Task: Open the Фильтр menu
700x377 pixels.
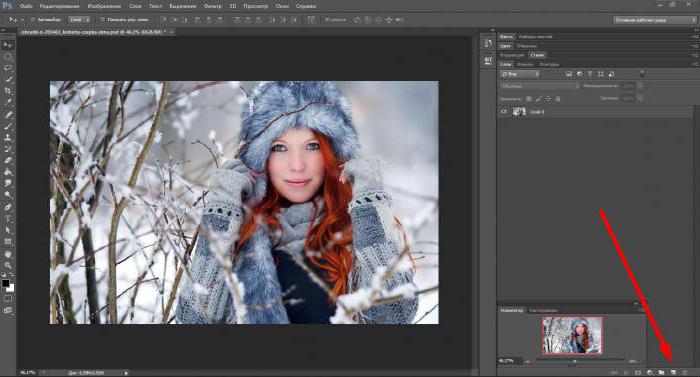Action: [x=212, y=6]
